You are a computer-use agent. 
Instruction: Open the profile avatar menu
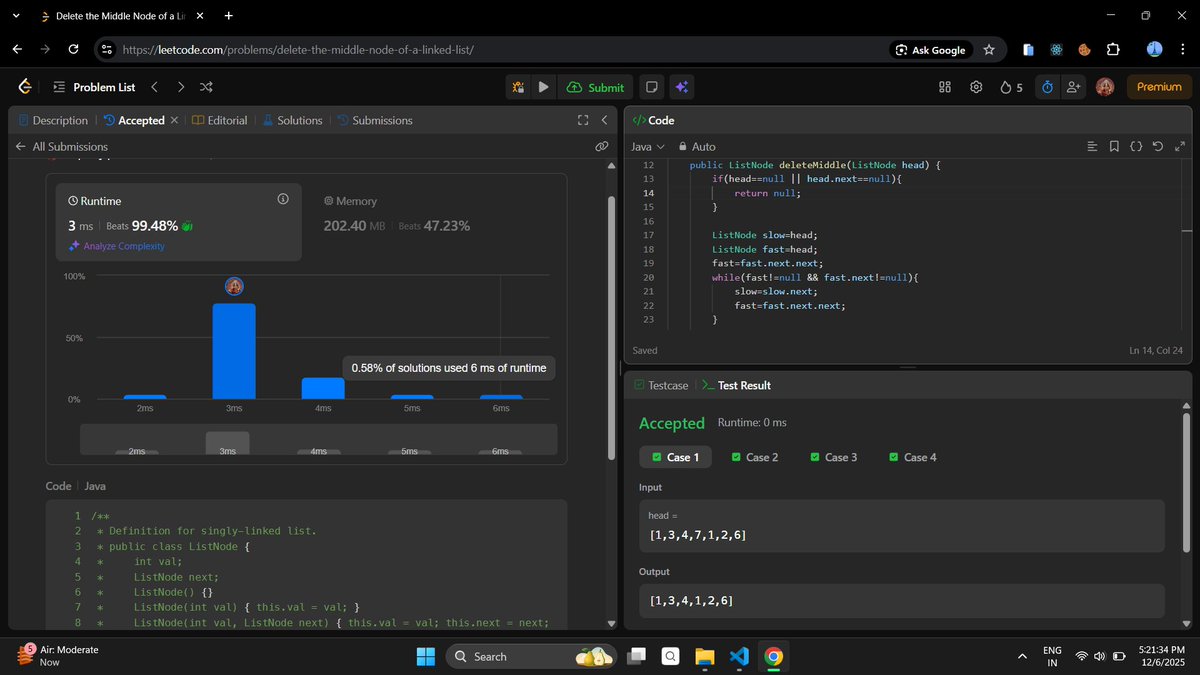coord(1105,87)
